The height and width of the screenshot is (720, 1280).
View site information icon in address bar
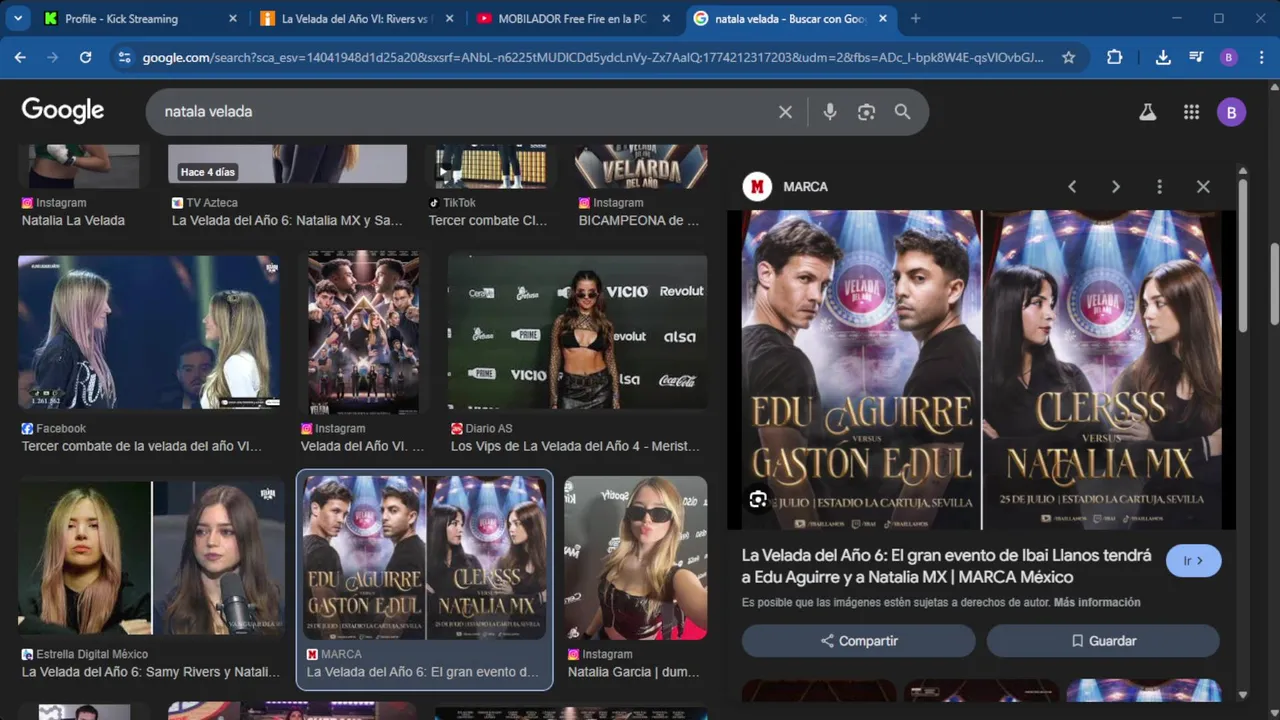(x=124, y=58)
